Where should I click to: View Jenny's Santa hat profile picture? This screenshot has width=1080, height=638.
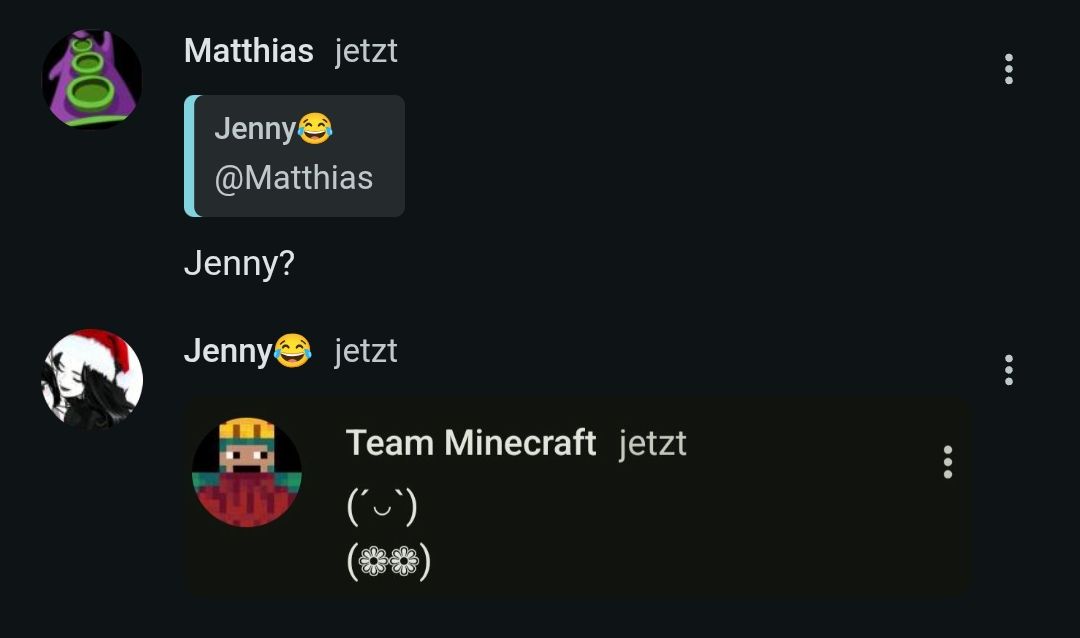(92, 379)
